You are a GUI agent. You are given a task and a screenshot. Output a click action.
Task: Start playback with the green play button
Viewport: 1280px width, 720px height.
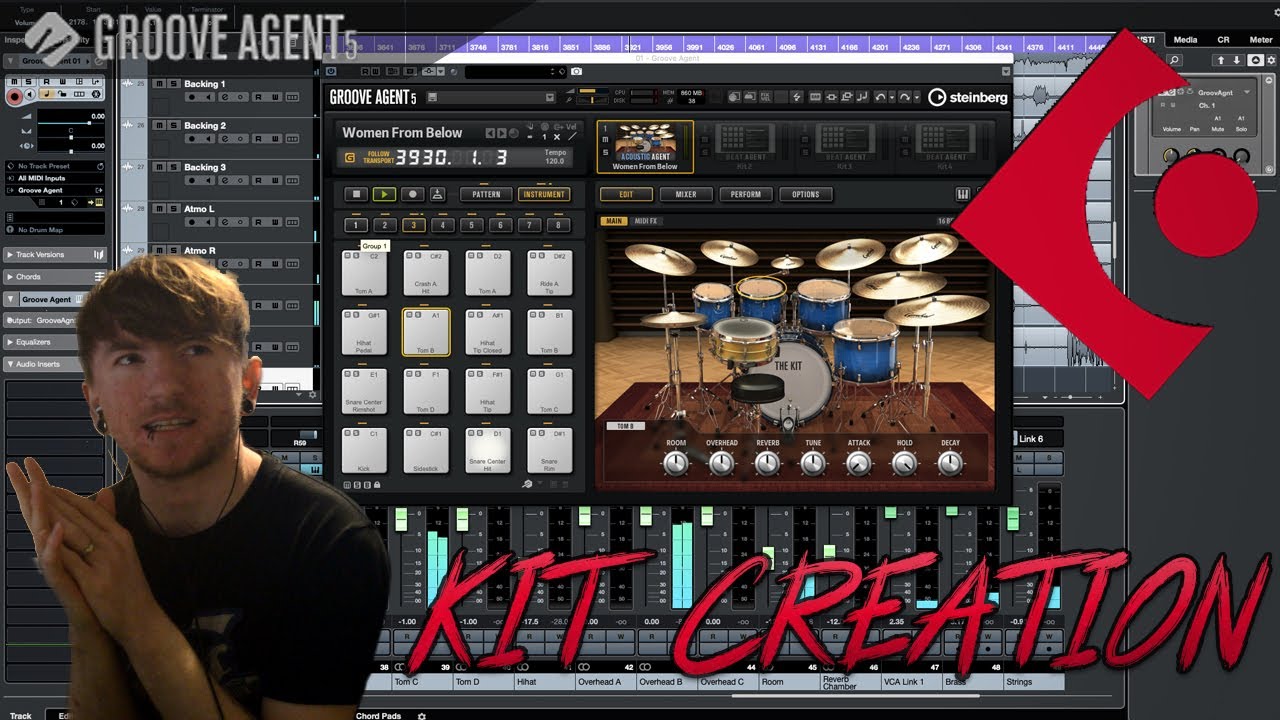[383, 194]
